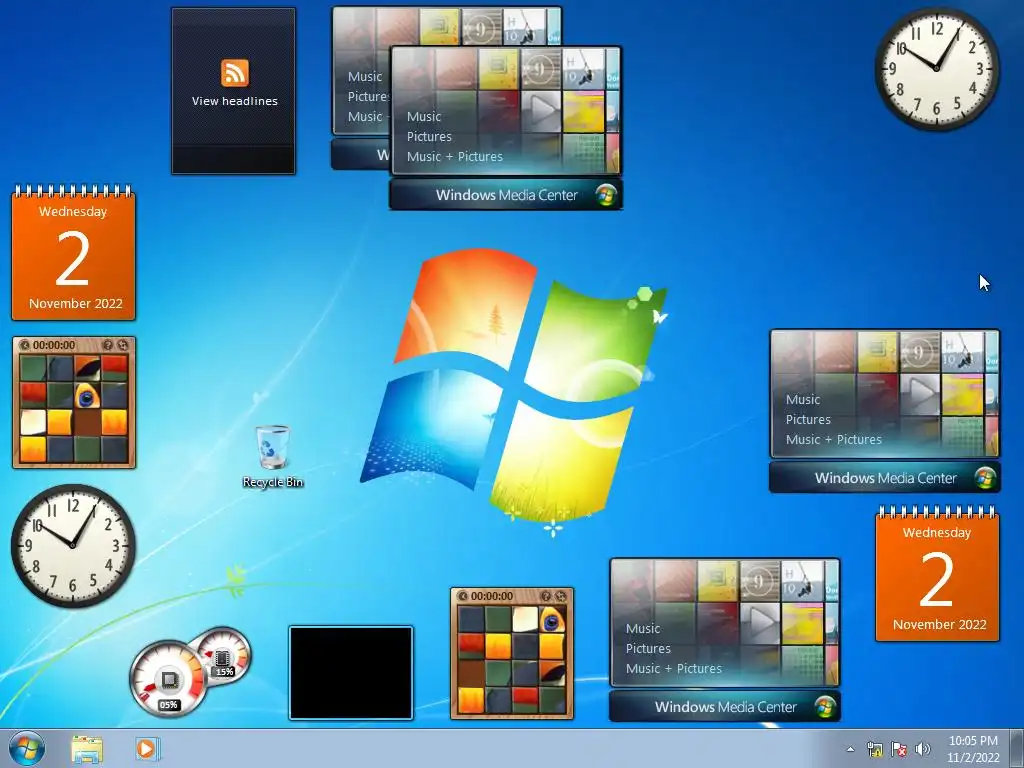Viewport: 1024px width, 768px height.
Task: Click Windows logo on Media Center gadget beside bottom puzzle
Action: point(825,707)
